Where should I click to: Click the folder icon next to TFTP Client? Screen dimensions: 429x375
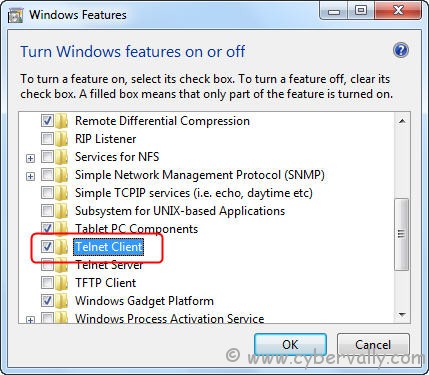(61, 283)
